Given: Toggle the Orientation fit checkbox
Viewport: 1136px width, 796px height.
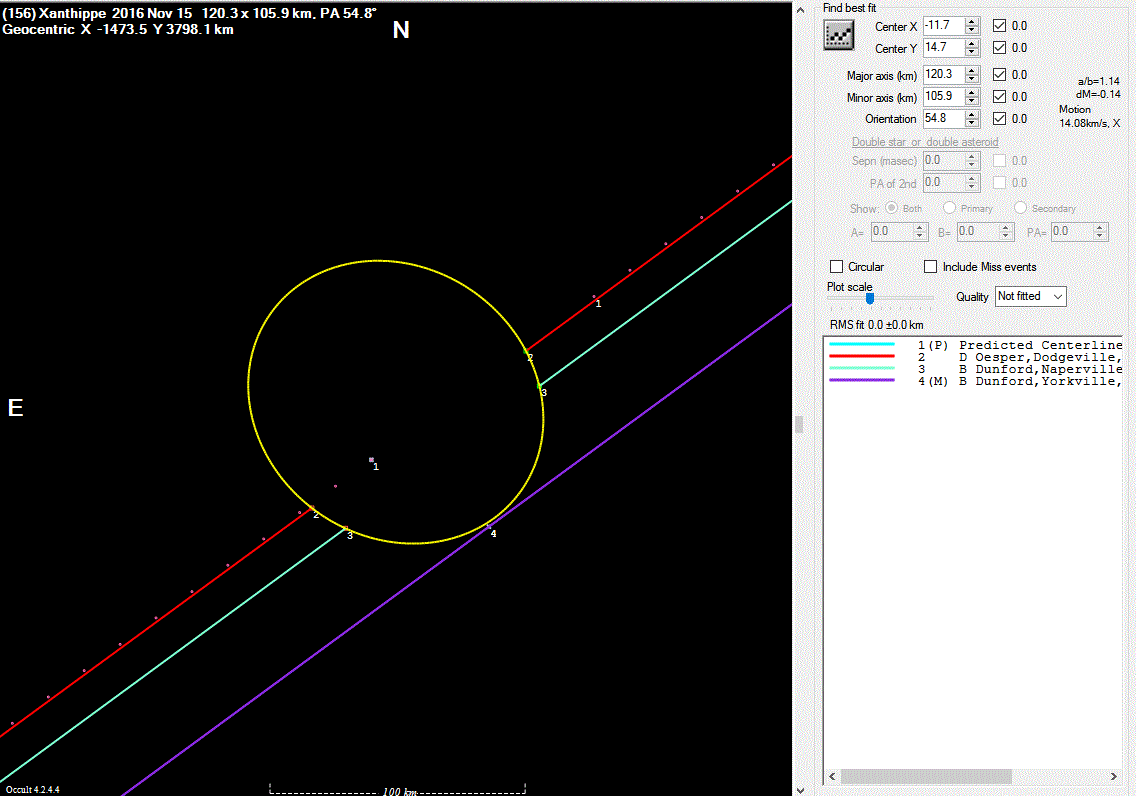Looking at the screenshot, I should click(x=1000, y=118).
